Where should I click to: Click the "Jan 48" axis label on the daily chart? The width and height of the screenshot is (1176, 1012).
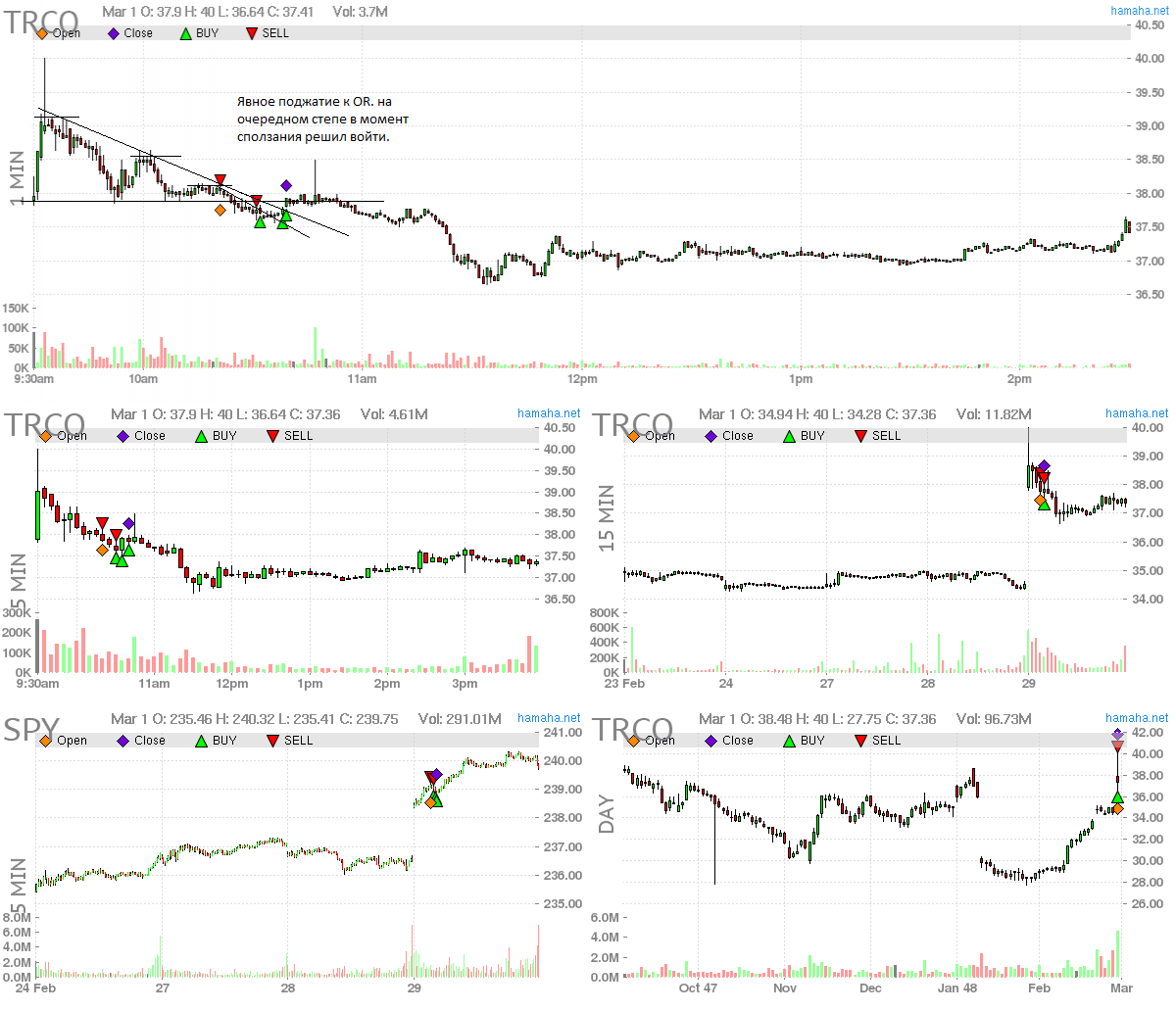[x=956, y=988]
